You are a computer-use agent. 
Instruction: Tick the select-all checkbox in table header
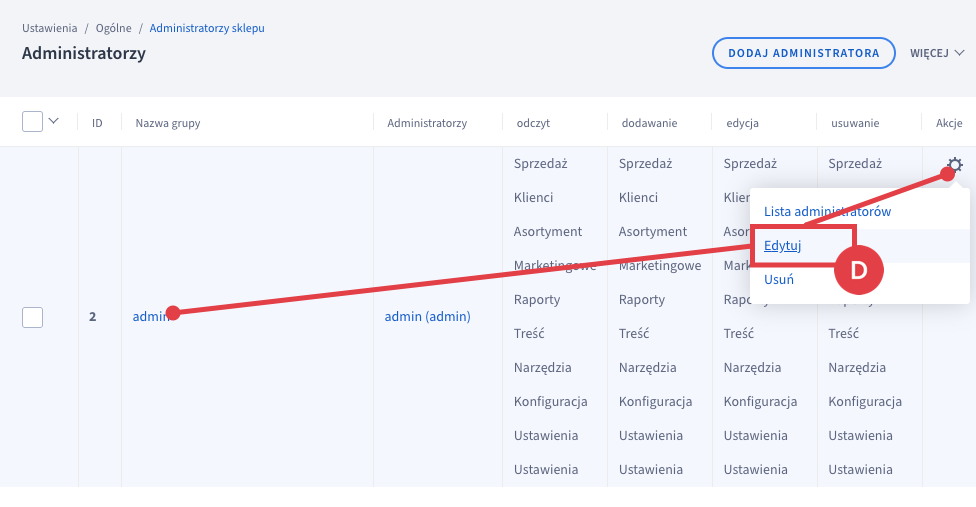(x=32, y=121)
